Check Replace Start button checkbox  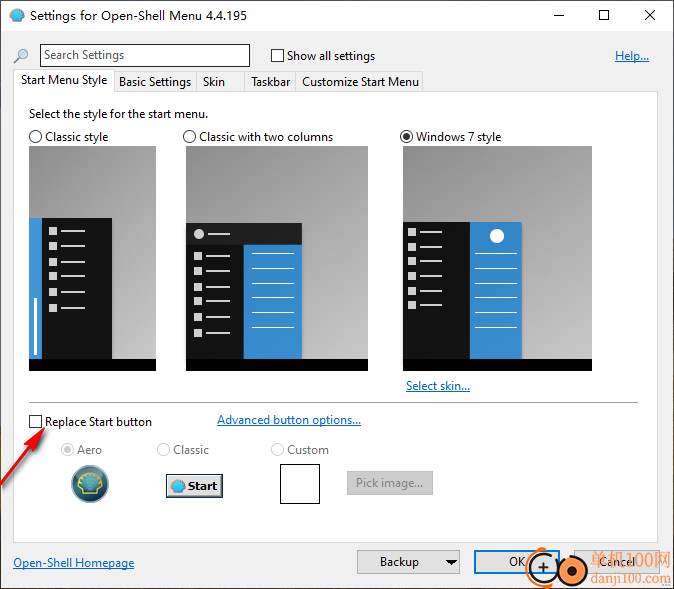[x=35, y=421]
